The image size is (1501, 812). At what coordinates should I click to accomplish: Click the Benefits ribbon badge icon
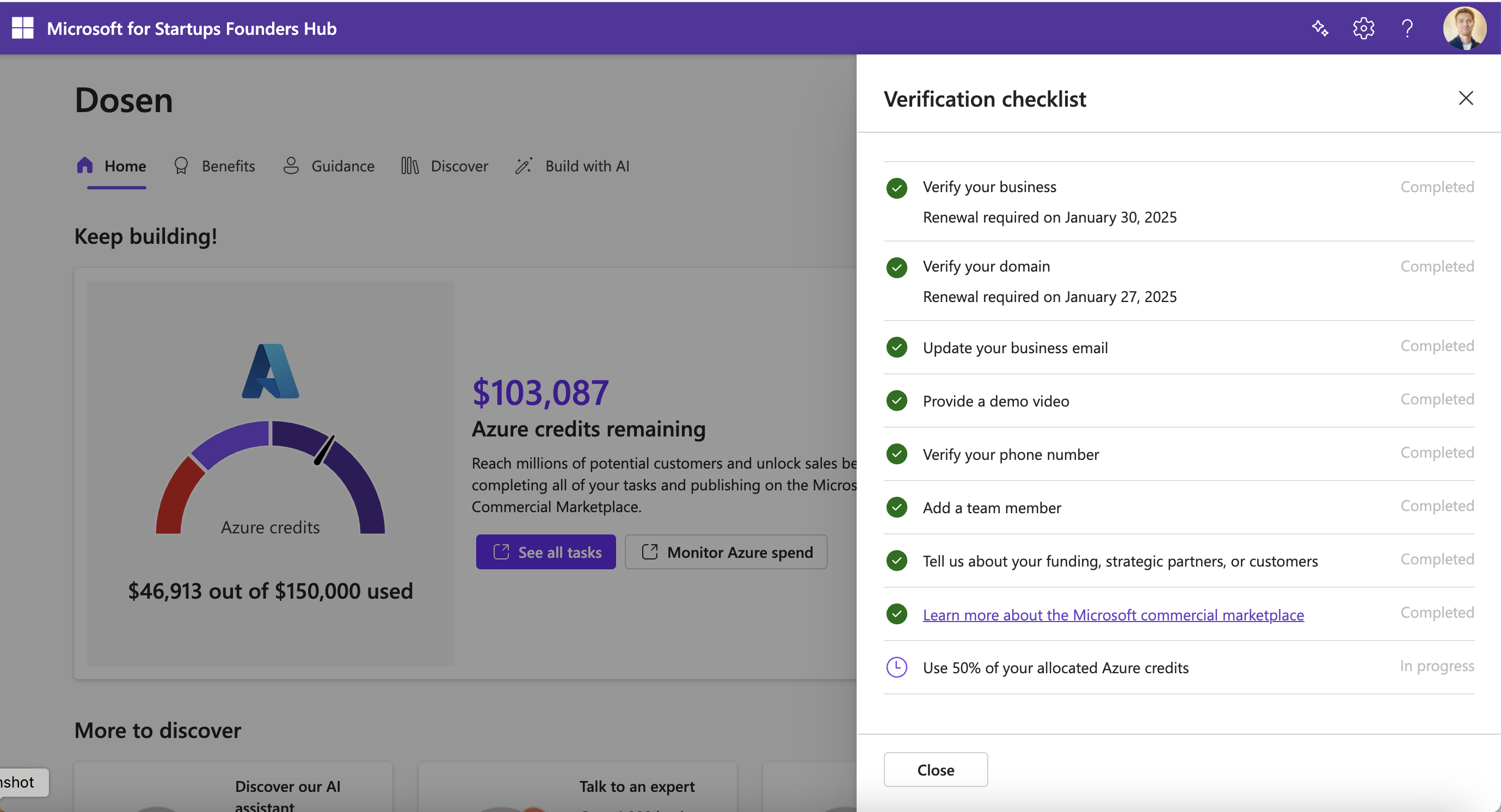[181, 166]
